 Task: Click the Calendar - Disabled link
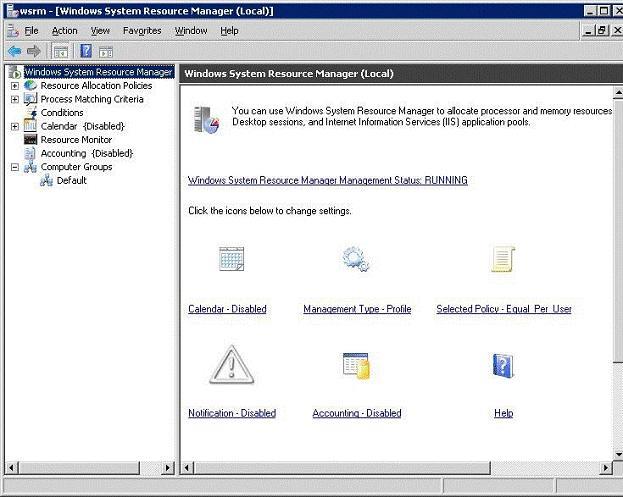coord(227,309)
